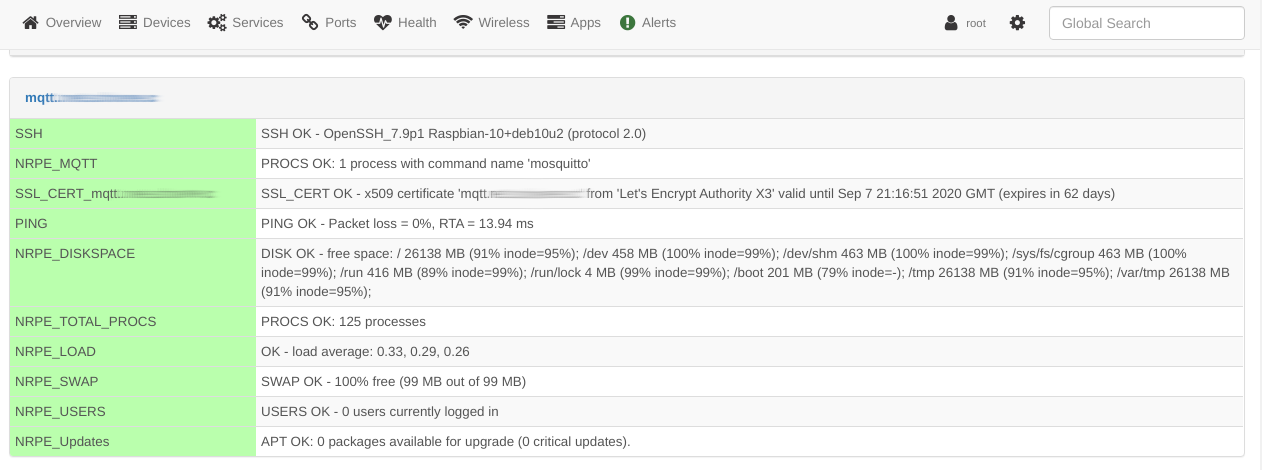Screen dimensions: 1262x470
Task: Open the mqtt device link
Action: [x=92, y=98]
